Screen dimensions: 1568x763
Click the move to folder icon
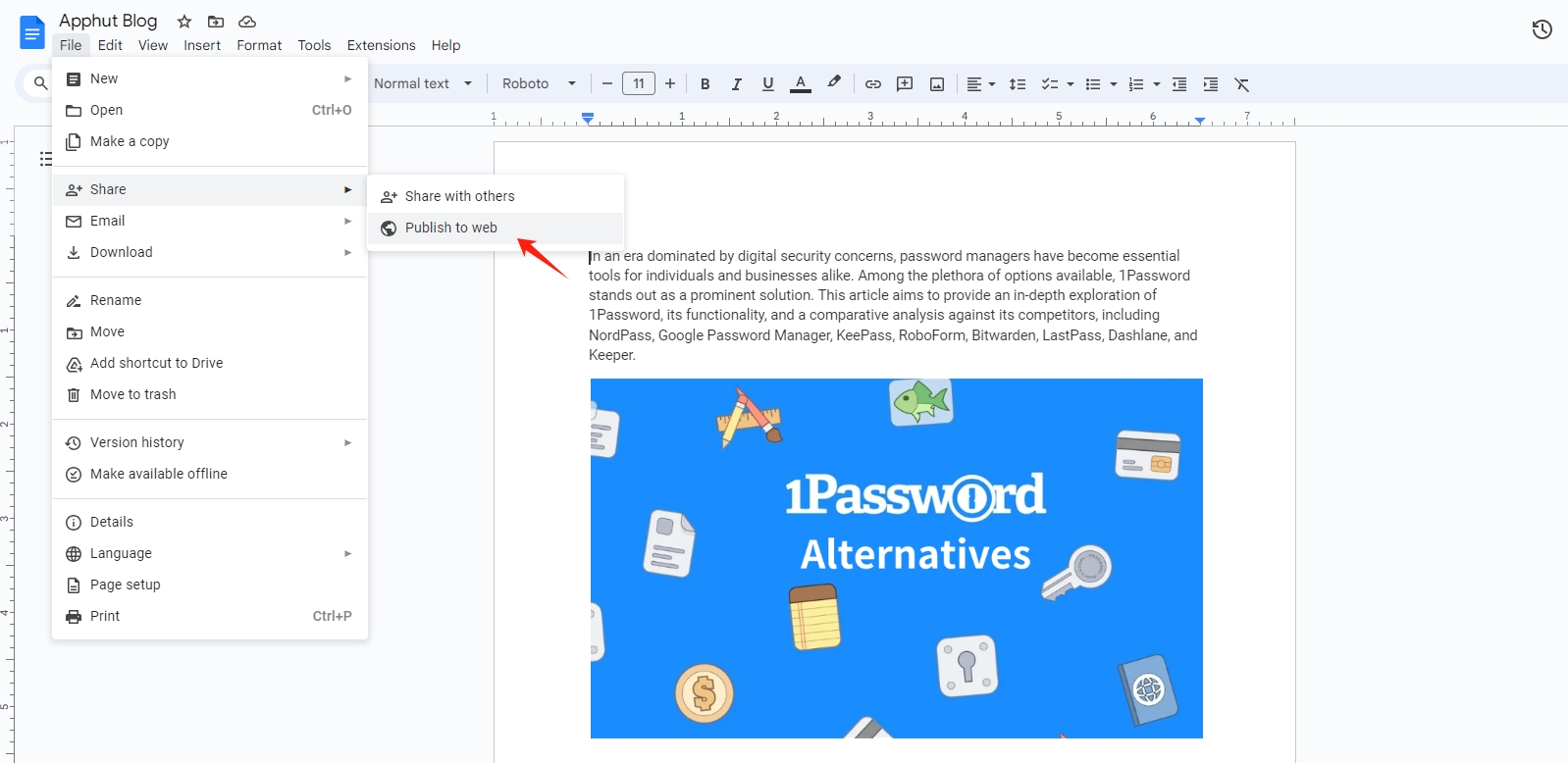pos(216,22)
